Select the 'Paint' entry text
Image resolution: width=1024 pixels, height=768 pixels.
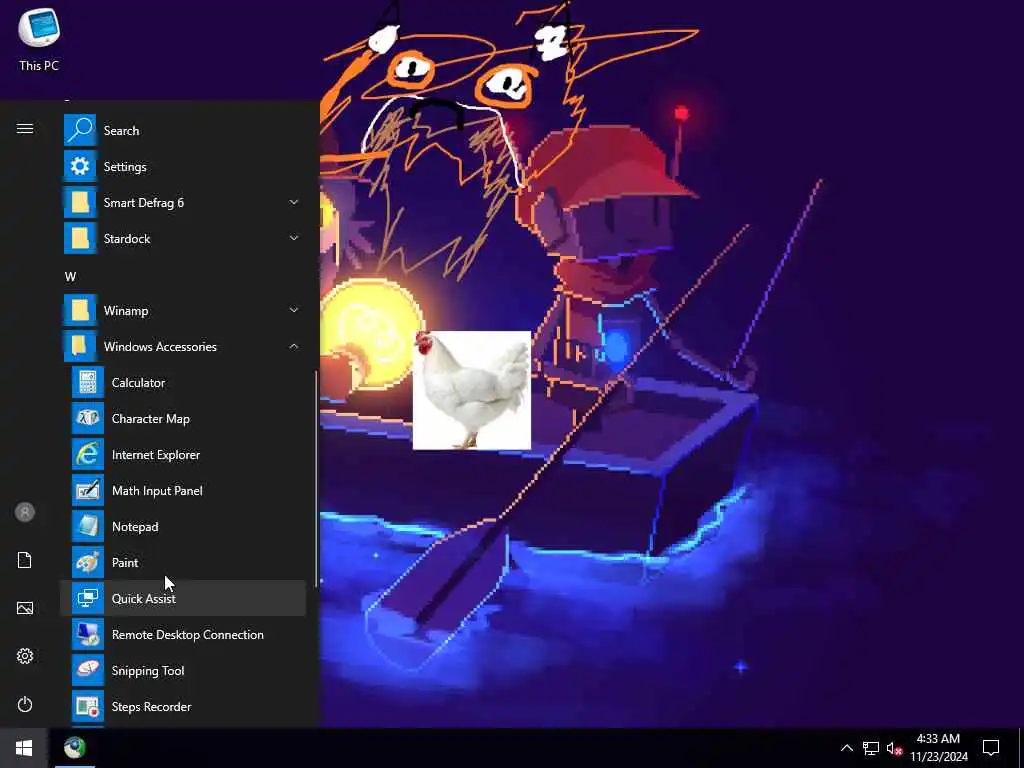125,563
